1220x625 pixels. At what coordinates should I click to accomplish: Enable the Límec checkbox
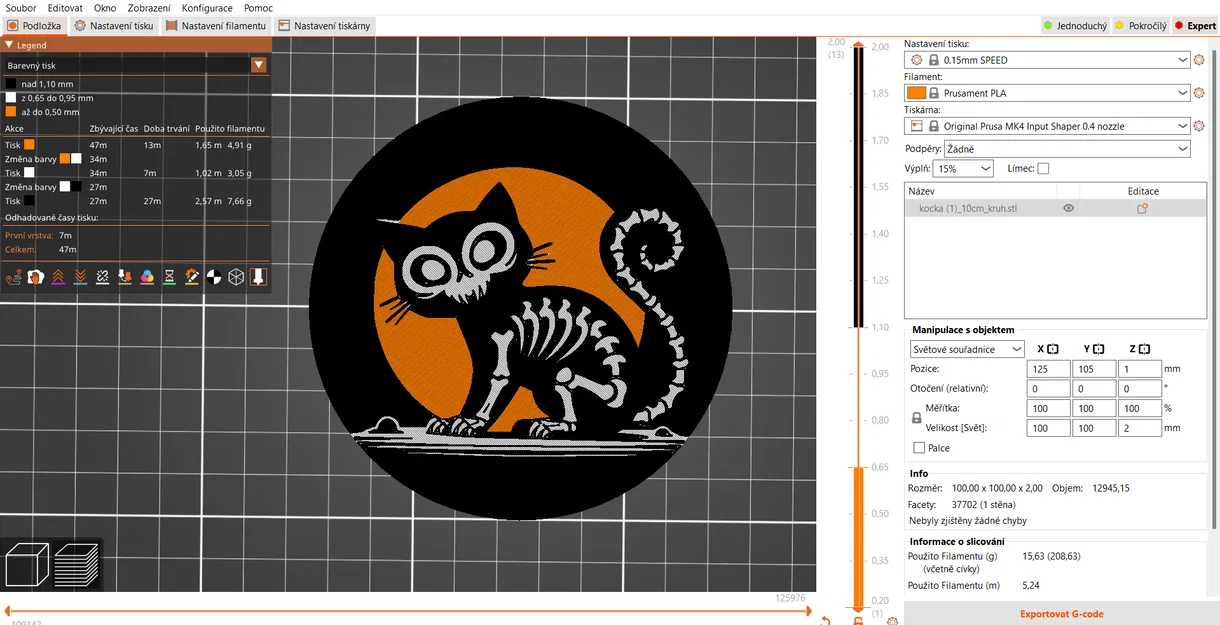(x=1043, y=169)
